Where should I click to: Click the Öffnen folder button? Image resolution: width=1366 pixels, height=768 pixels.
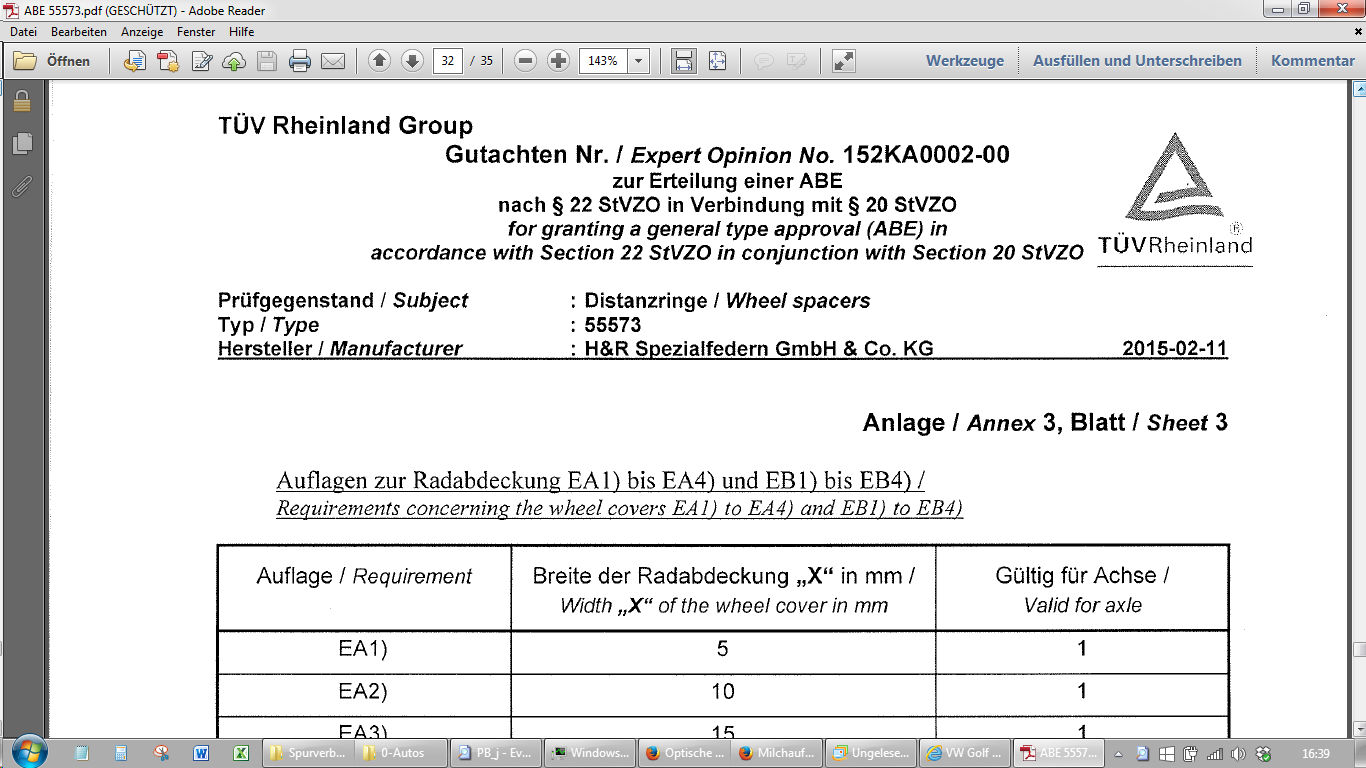pyautogui.click(x=52, y=61)
